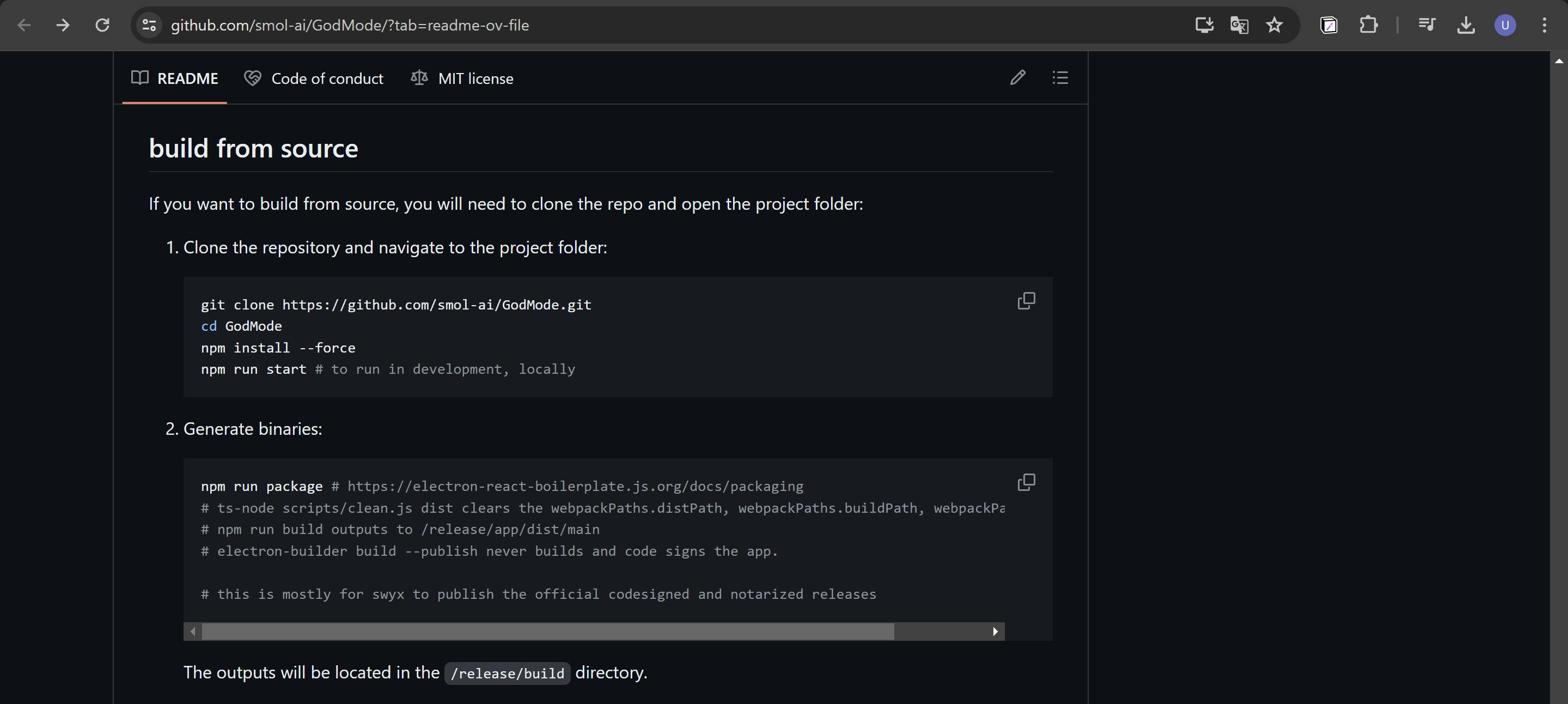
Task: Open Chrome three-dot menu
Action: (x=1544, y=25)
